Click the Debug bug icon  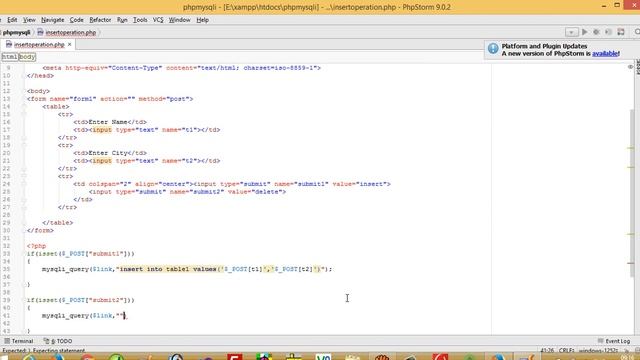(596, 32)
